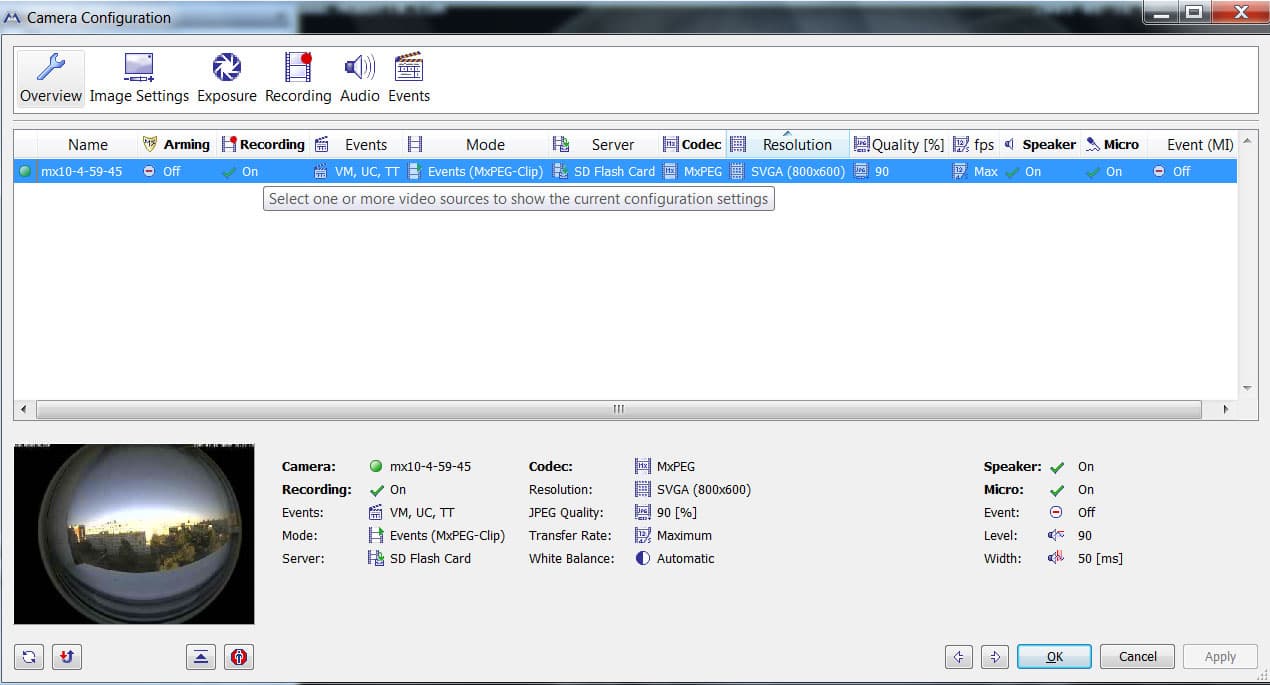Click the Cancel button
Viewport: 1270px width, 685px height.
point(1137,657)
